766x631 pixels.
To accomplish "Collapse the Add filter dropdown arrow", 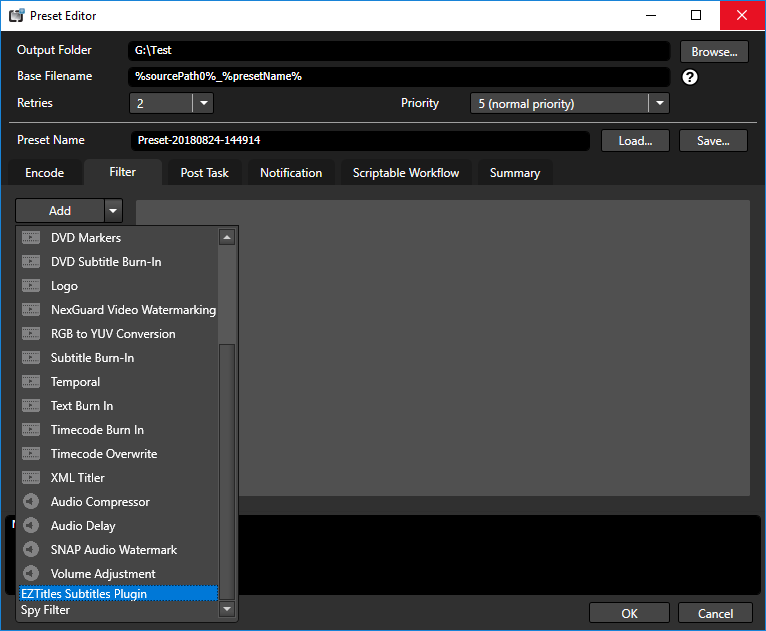I will 114,211.
